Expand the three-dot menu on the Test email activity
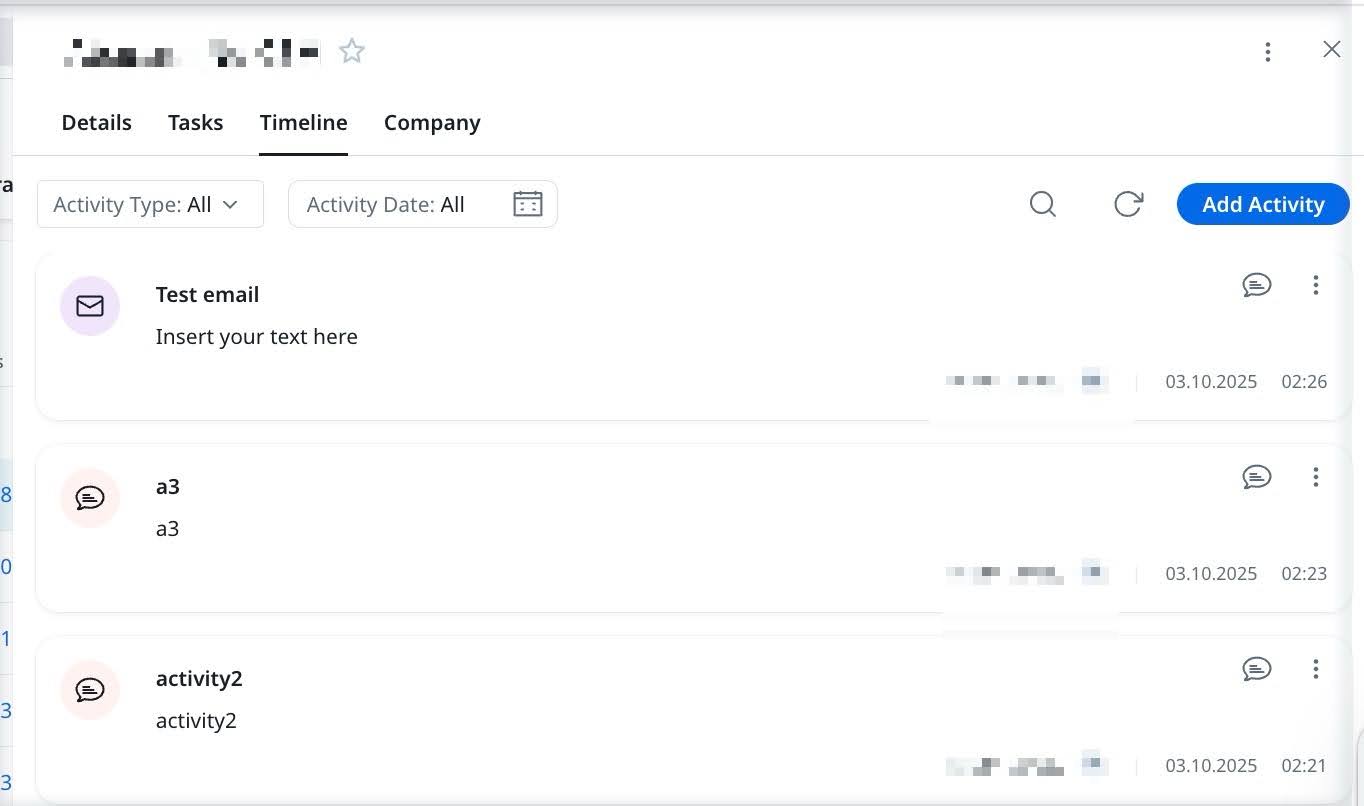 point(1316,284)
